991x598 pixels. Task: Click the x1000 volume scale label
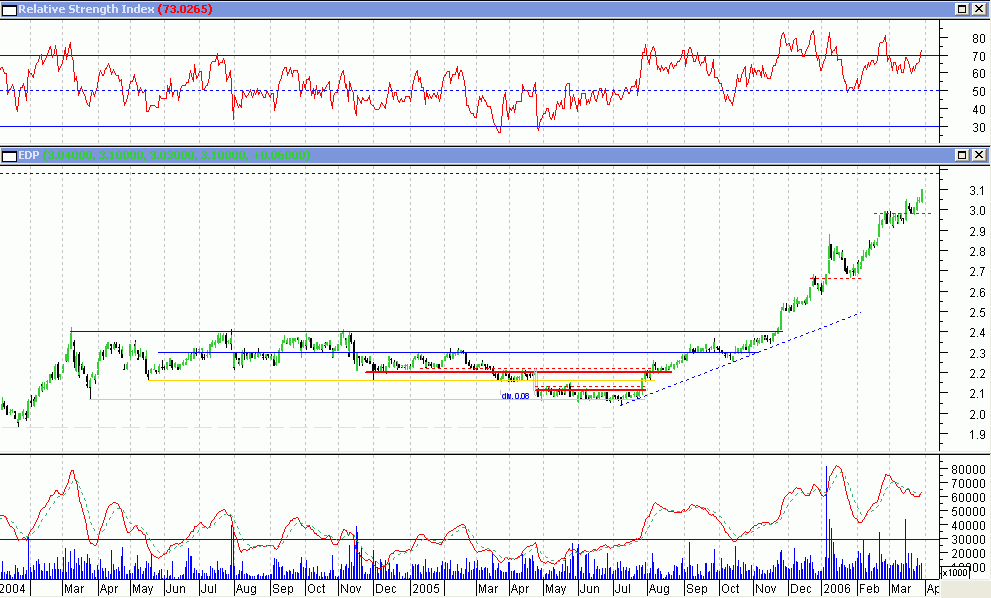(954, 573)
